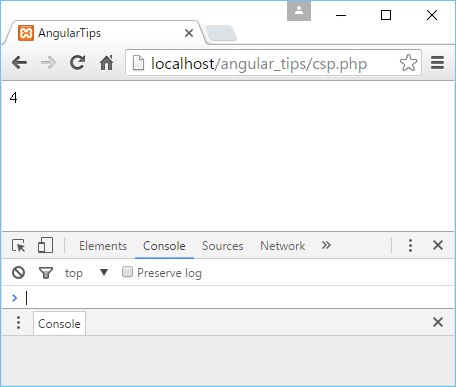Open DevTools customize menu
The width and height of the screenshot is (456, 387).
point(410,245)
